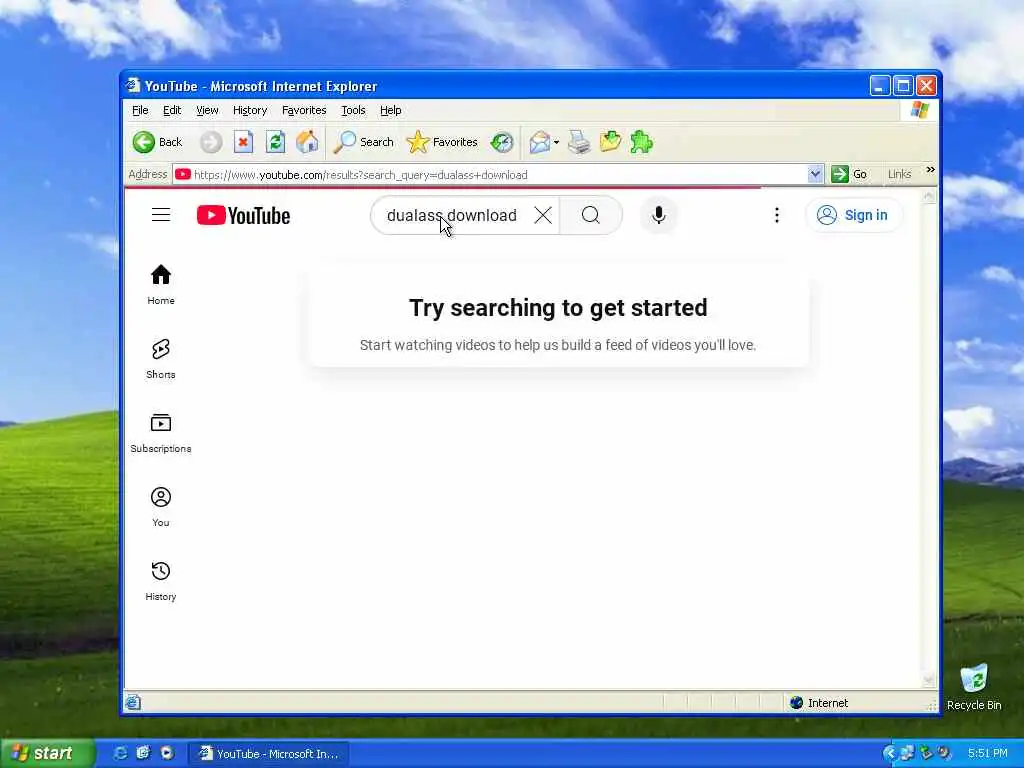Open History in the YouTube sidebar
Image resolution: width=1024 pixels, height=768 pixels.
[161, 581]
